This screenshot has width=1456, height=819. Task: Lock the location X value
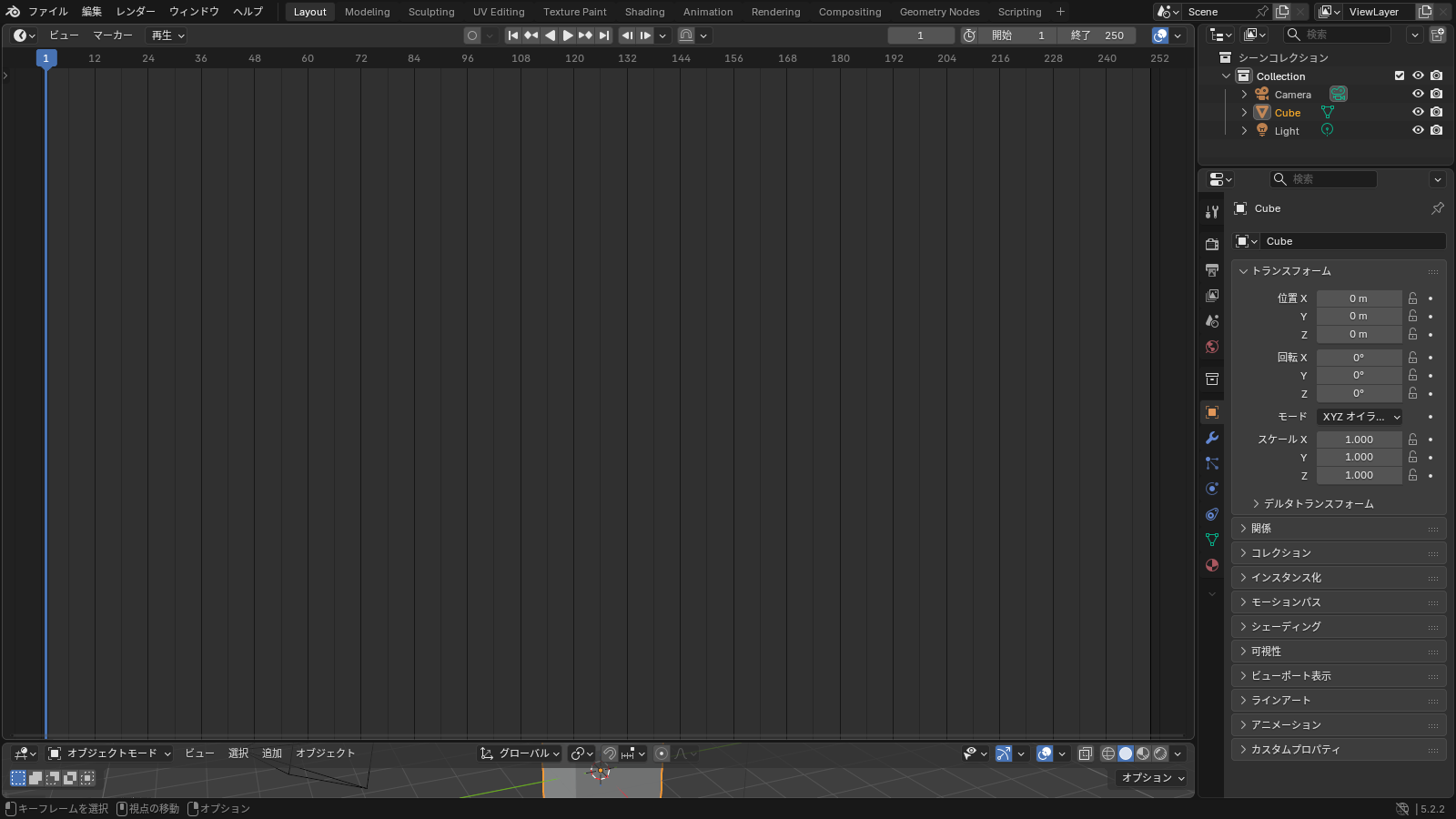pos(1412,298)
